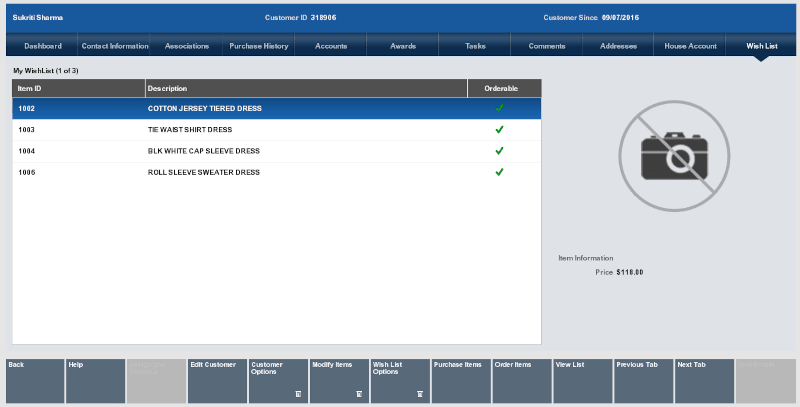Click the price value $118.00

point(630,272)
